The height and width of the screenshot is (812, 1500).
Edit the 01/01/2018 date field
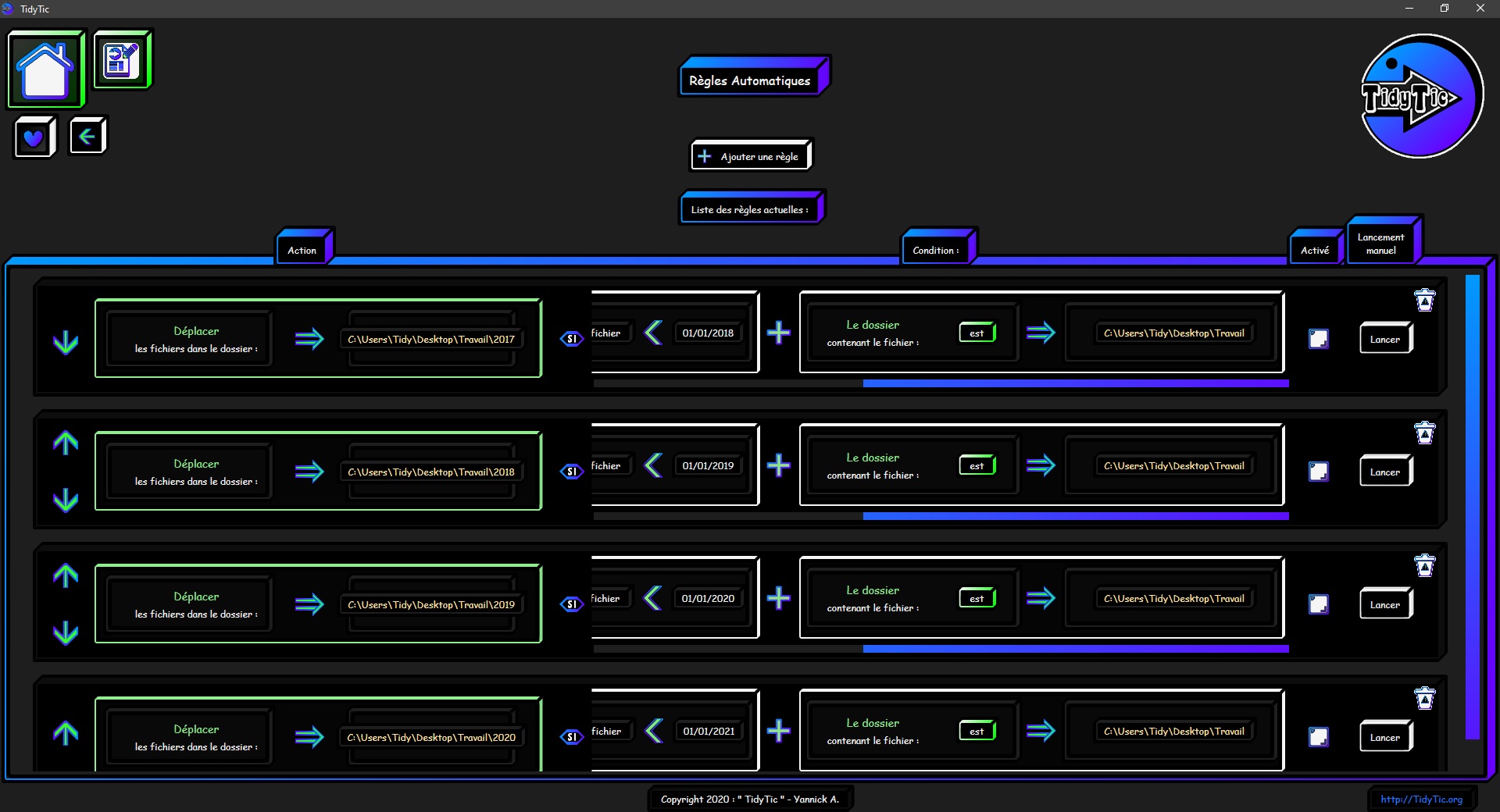[708, 333]
